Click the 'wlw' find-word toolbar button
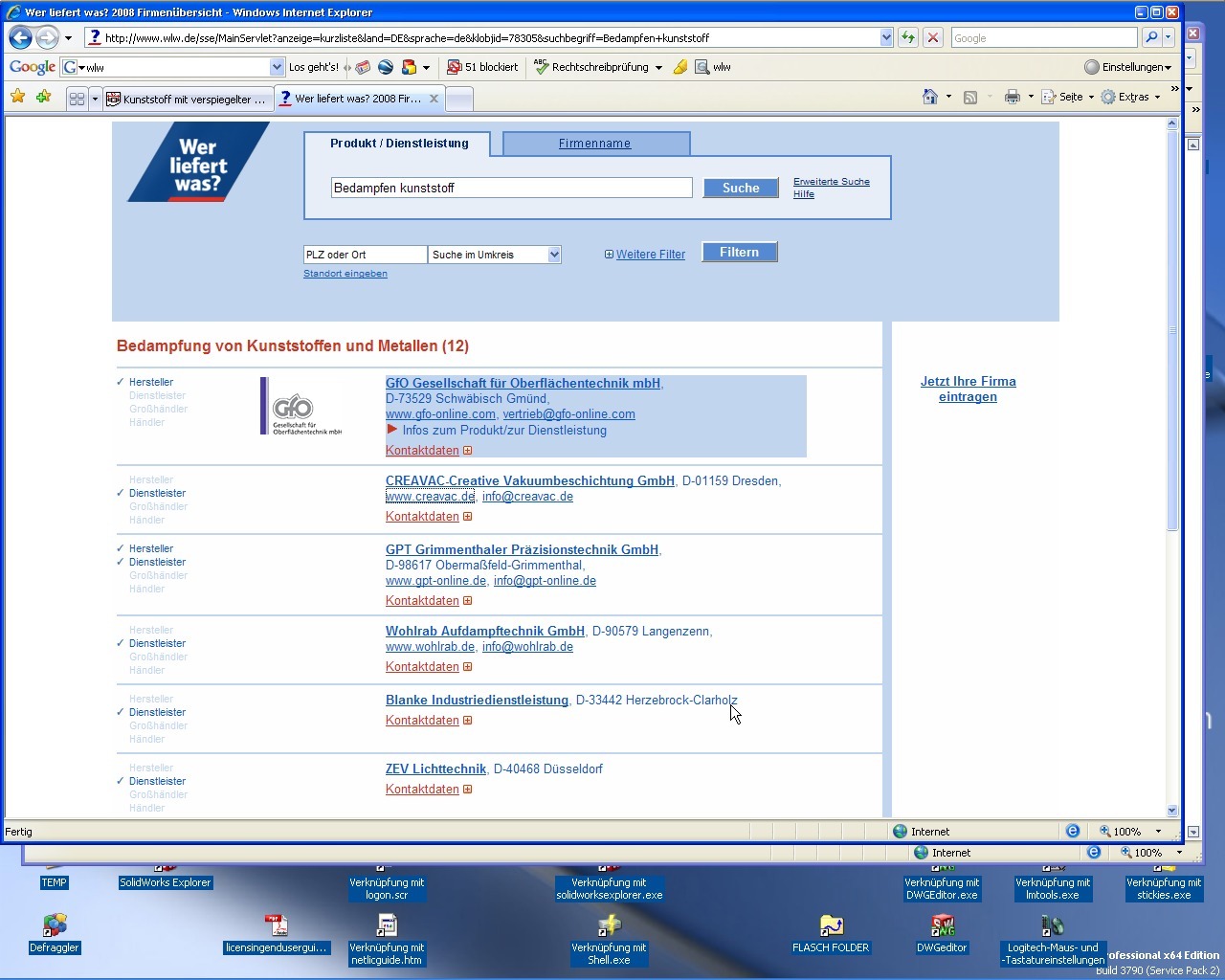1225x980 pixels. pos(713,67)
